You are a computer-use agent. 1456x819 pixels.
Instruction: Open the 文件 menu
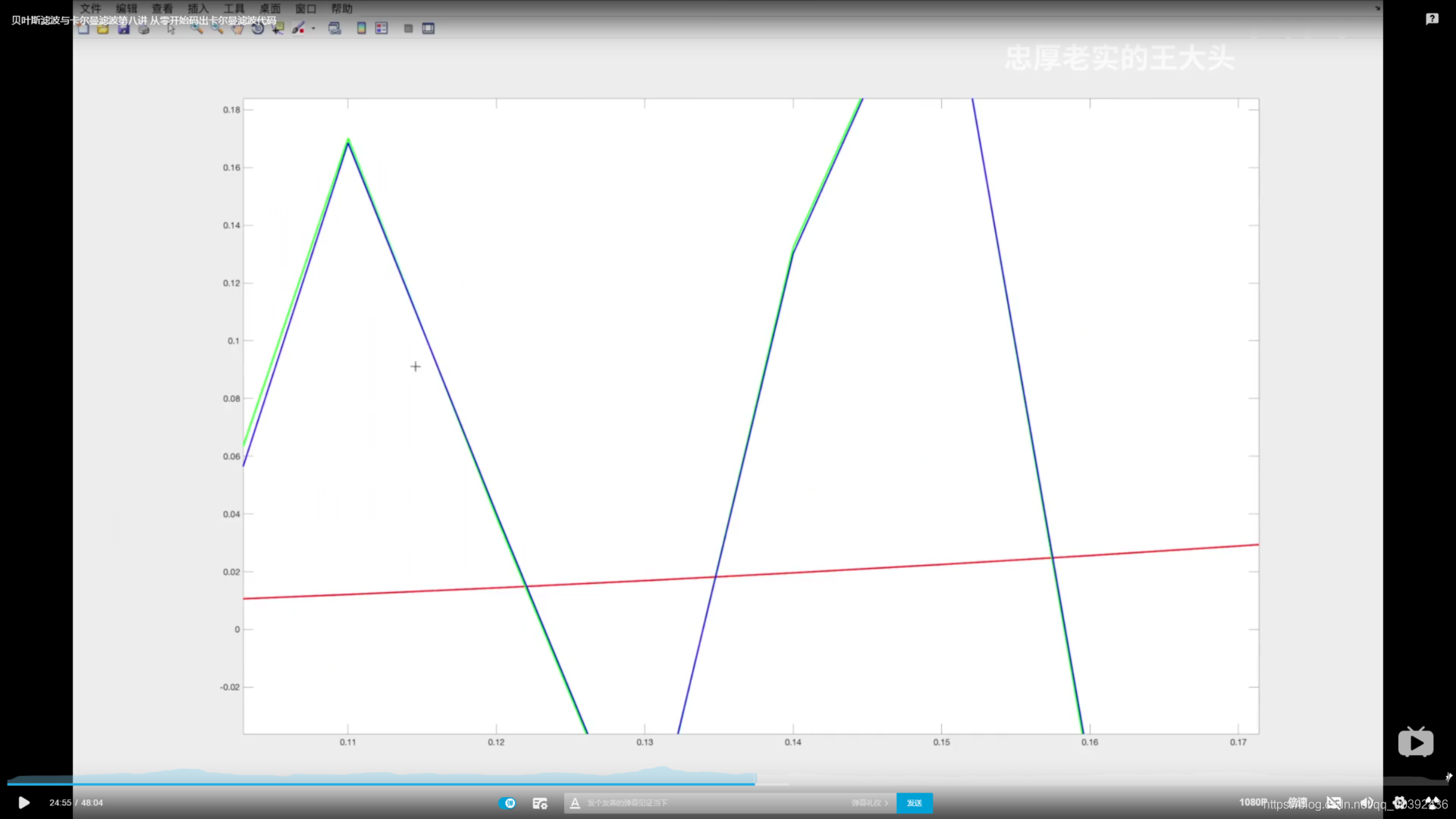[91, 8]
